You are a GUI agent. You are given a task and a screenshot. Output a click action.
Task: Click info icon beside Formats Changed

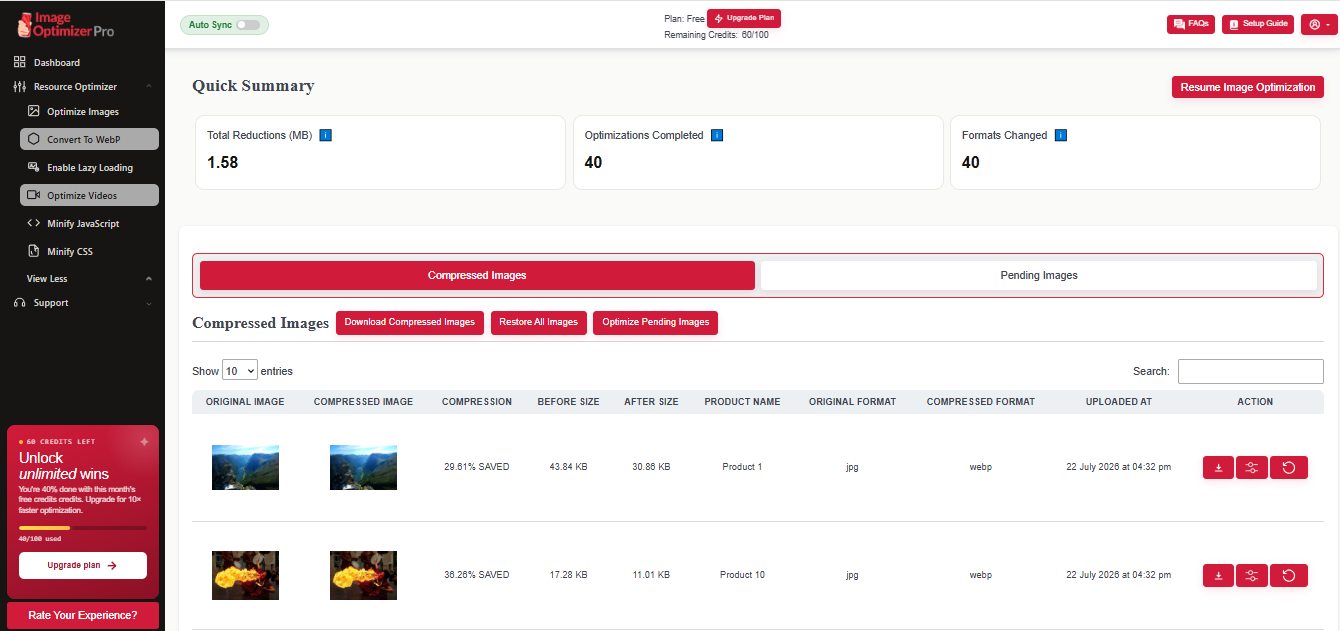click(1061, 135)
